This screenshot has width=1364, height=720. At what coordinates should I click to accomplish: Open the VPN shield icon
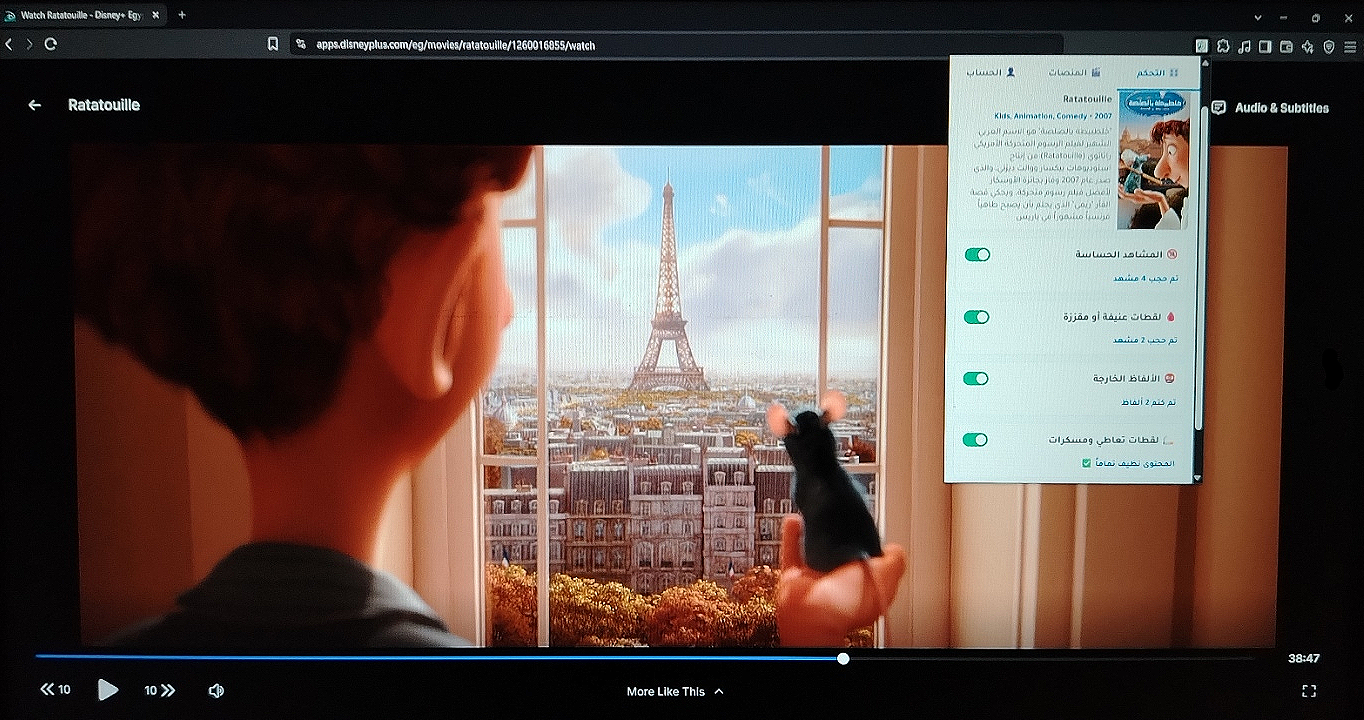[x=1329, y=46]
